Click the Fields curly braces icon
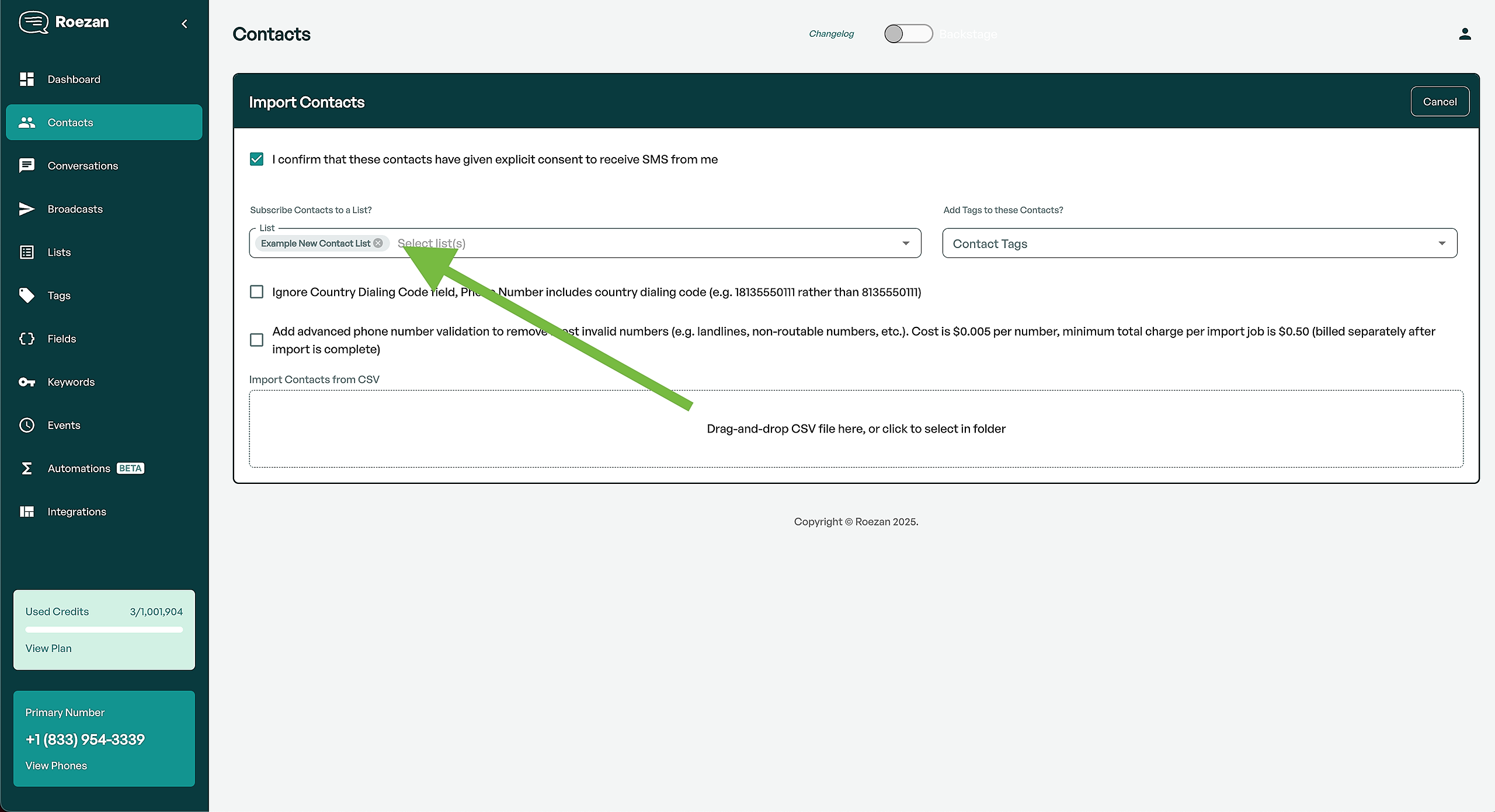 pyautogui.click(x=27, y=339)
